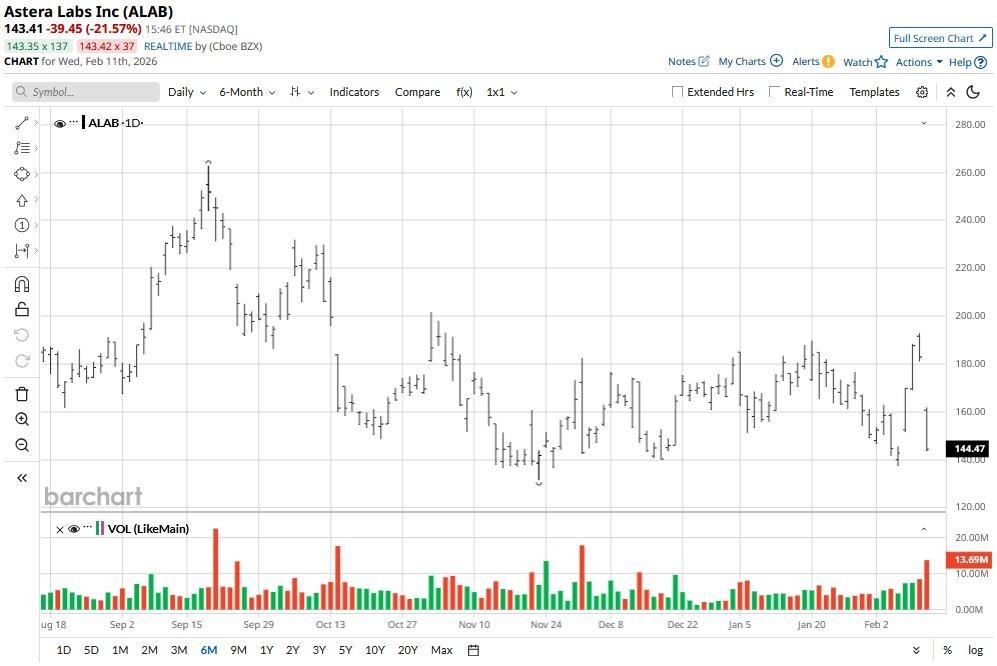
Task: Click the 144.47 current price label
Action: coord(969,448)
